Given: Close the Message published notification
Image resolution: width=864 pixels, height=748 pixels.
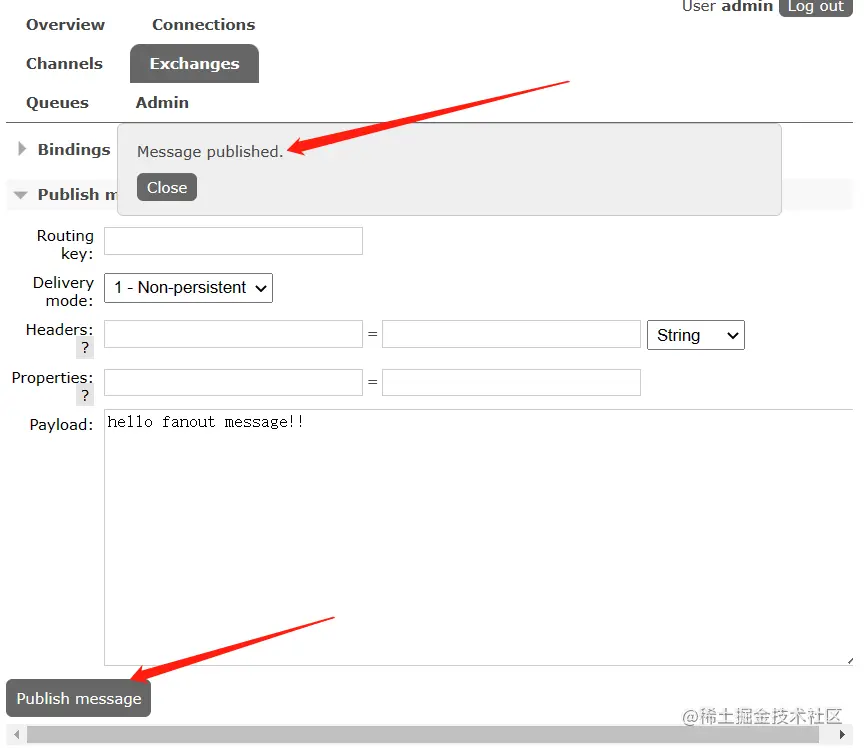Looking at the screenshot, I should tap(167, 187).
